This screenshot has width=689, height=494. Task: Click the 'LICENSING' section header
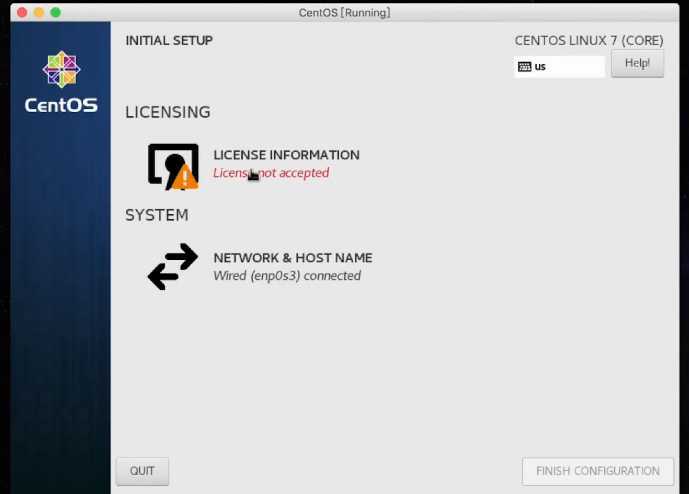click(168, 112)
